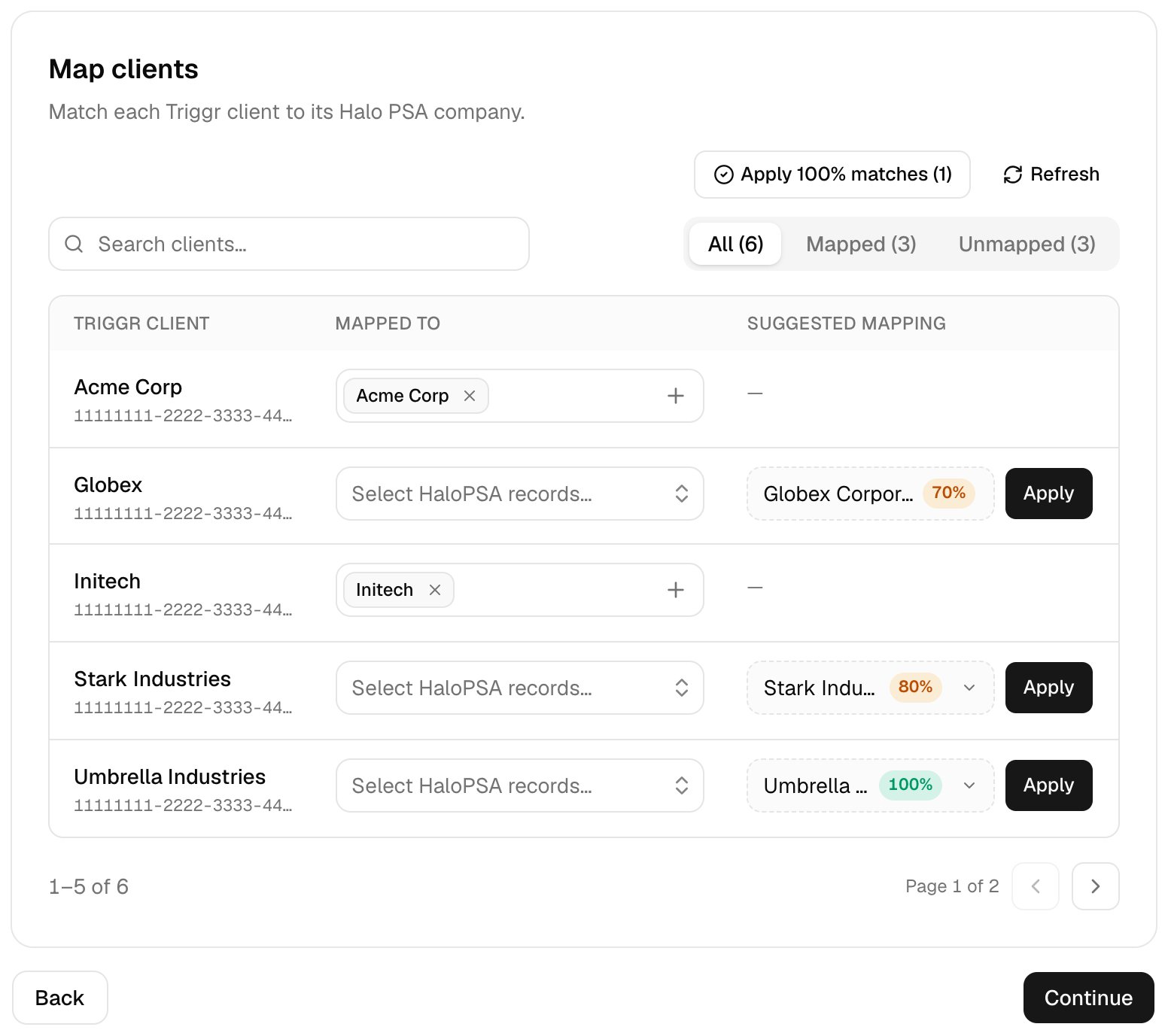Click the Back button
This screenshot has width=1168, height=1036.
point(60,998)
